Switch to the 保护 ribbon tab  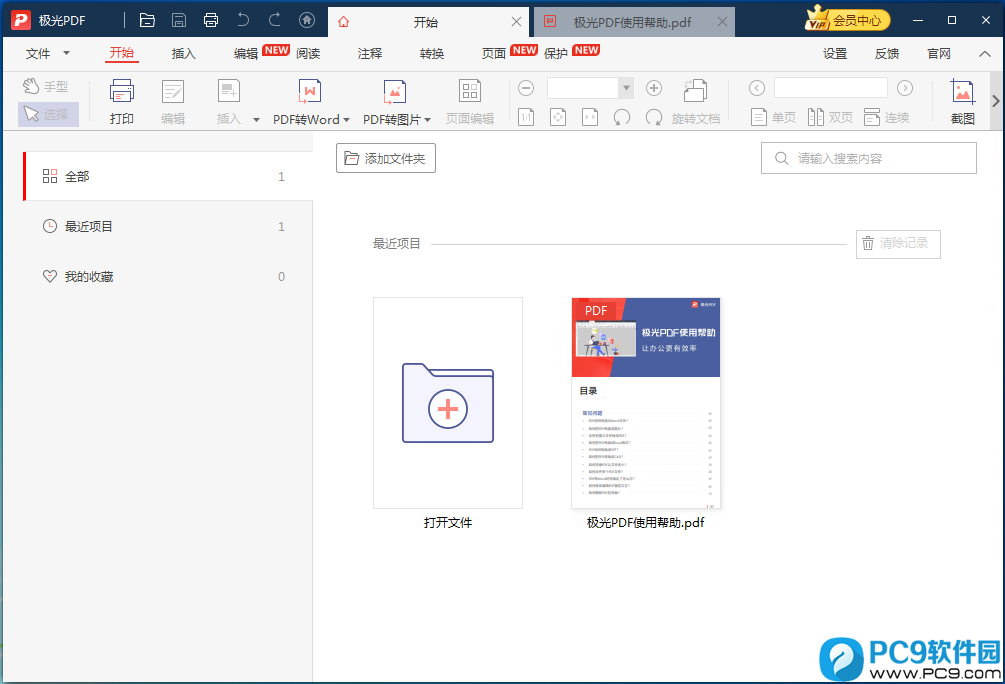[556, 54]
